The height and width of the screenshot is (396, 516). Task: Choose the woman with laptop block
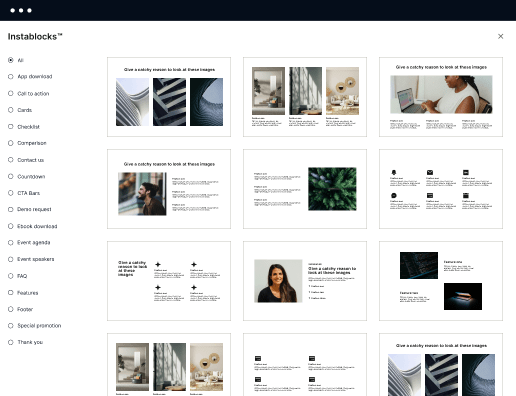pos(441,97)
